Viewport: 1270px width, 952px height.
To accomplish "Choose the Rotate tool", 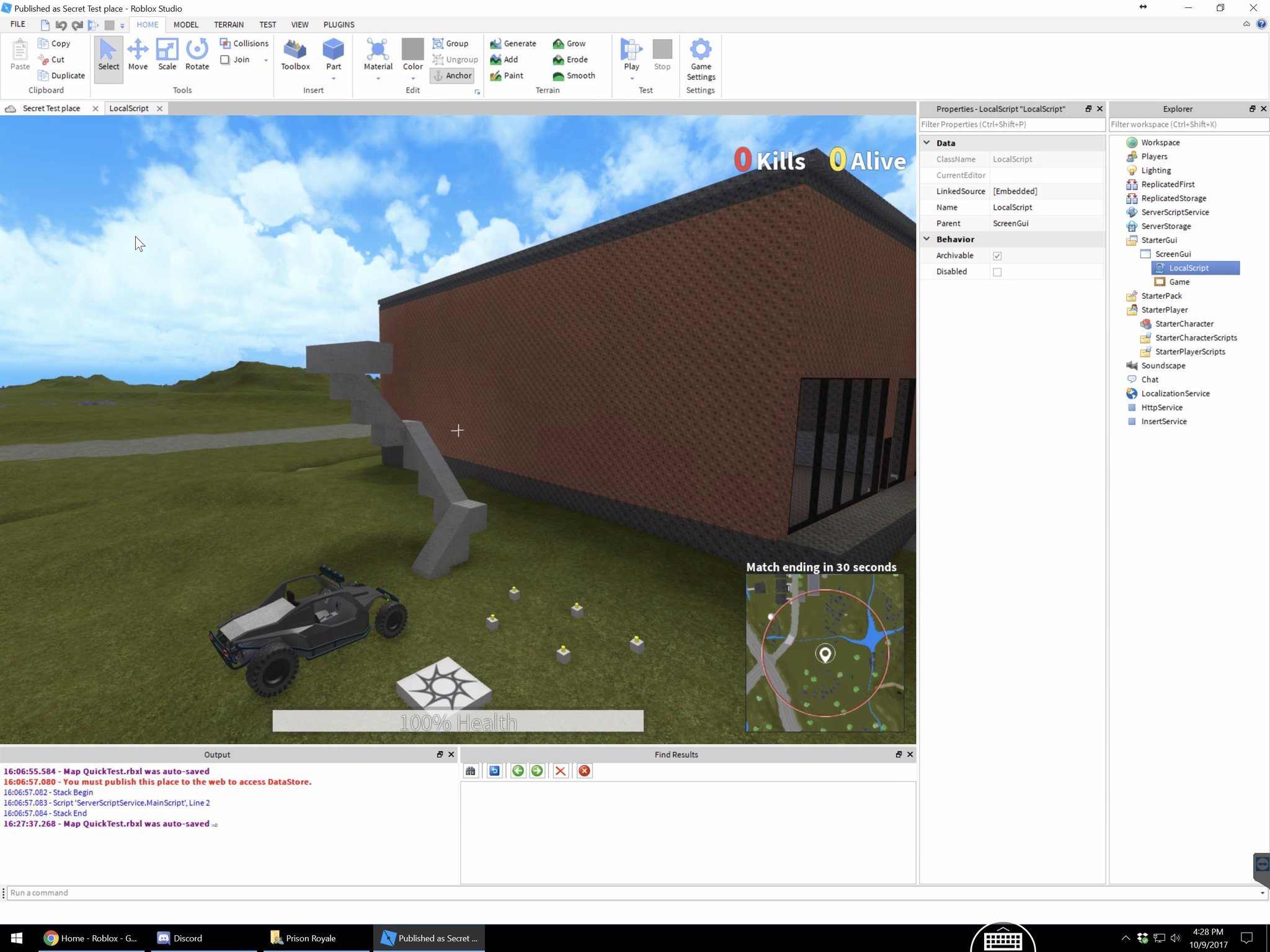I will click(197, 54).
